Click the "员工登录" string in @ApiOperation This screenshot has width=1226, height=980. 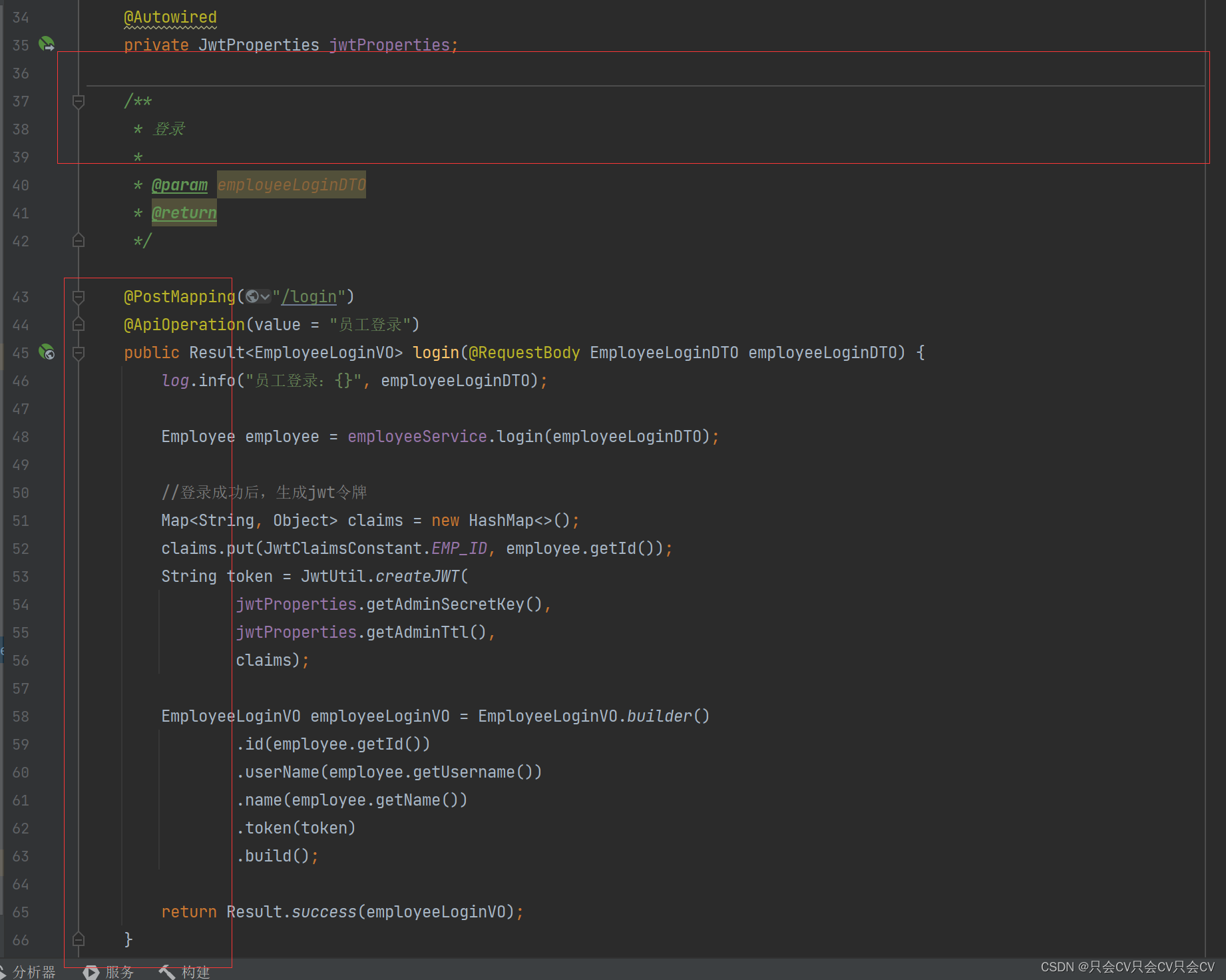click(369, 325)
